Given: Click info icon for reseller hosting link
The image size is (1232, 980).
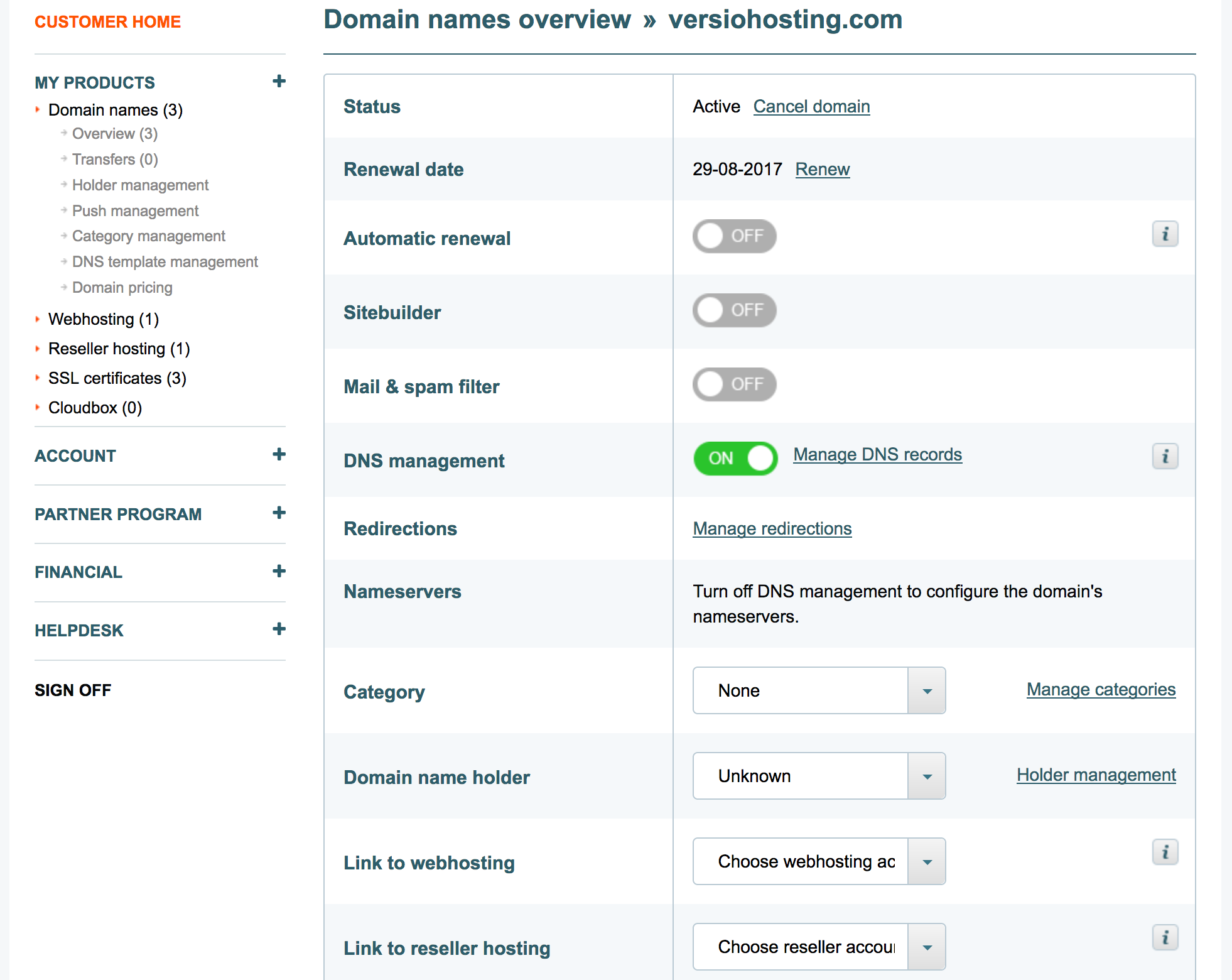Looking at the screenshot, I should coord(1165,938).
